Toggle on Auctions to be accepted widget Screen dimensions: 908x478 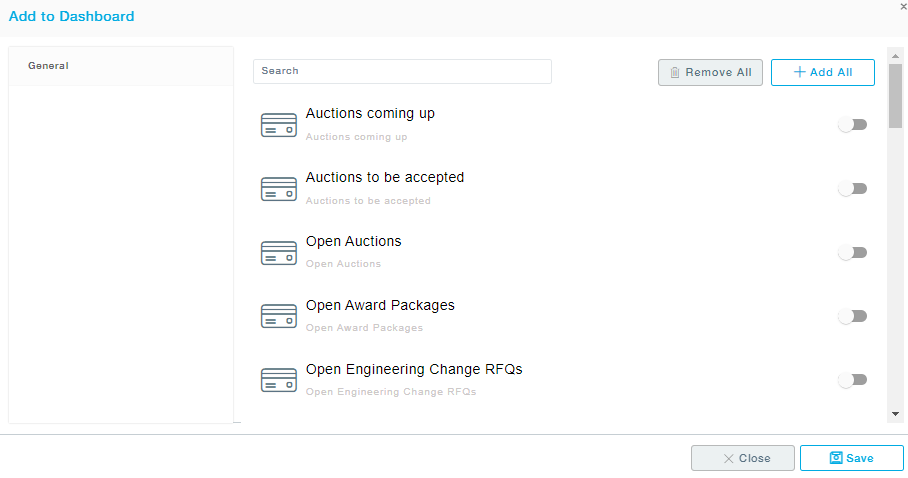tap(852, 189)
